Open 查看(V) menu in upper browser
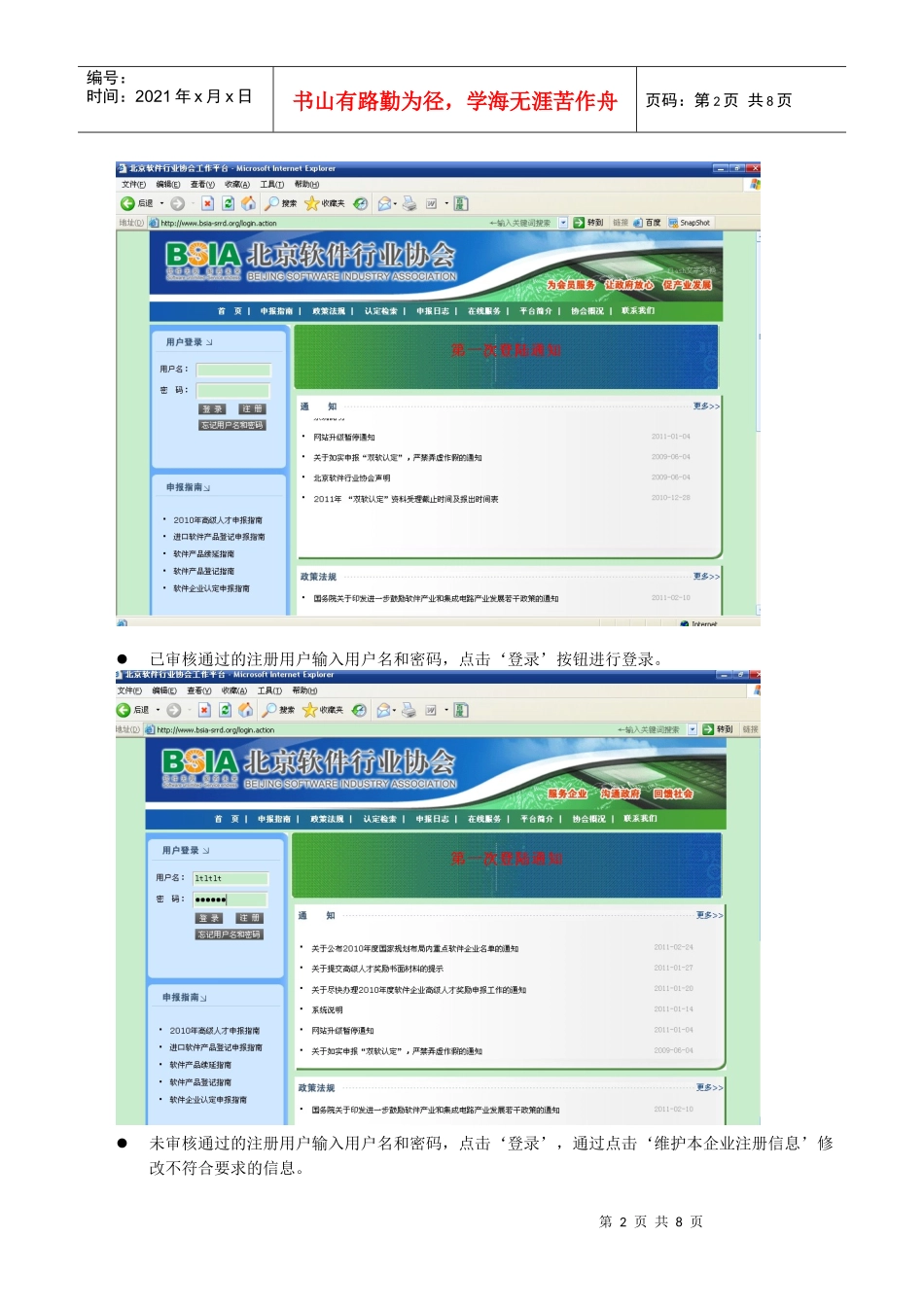This screenshot has height=1307, width=924. tap(202, 184)
